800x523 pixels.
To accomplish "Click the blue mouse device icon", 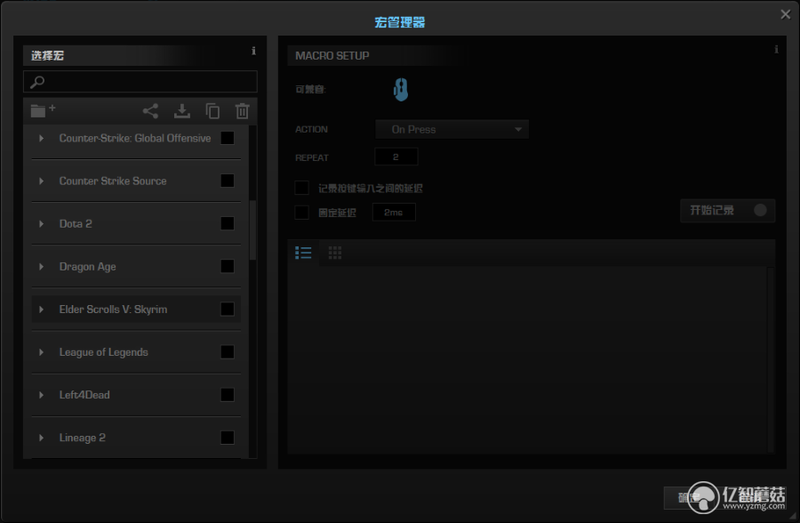I will (401, 89).
